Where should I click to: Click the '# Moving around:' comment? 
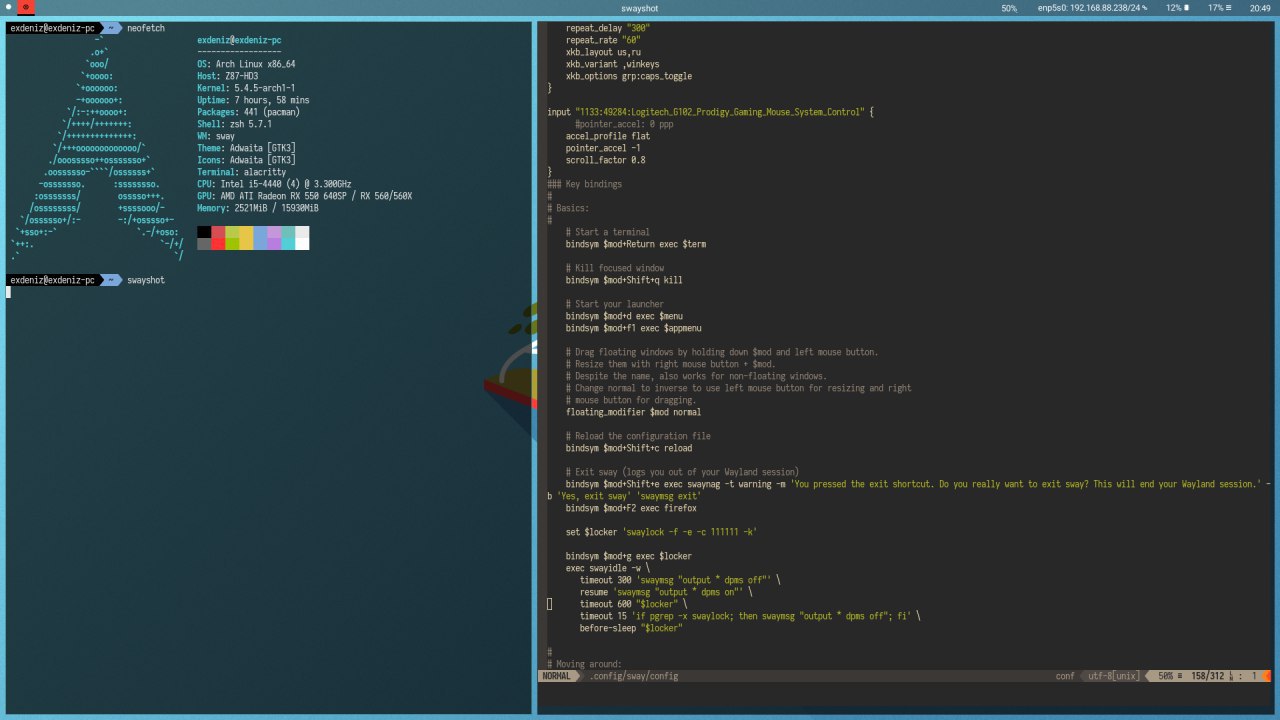584,664
